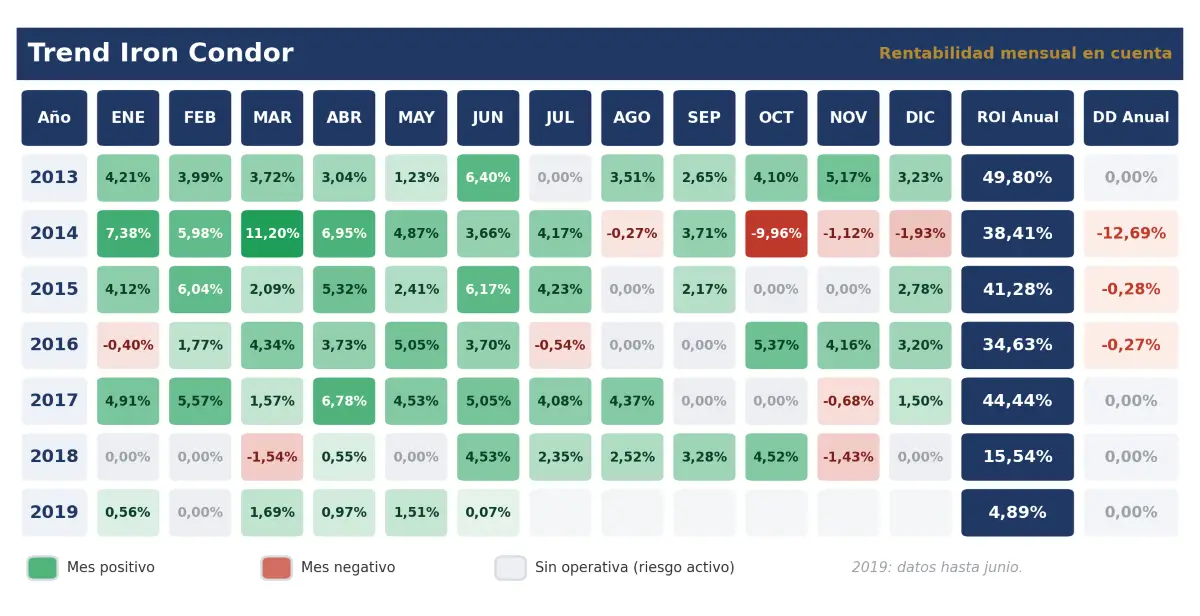
Task: Click the green 'Mes positivo' legend swatch
Action: pyautogui.click(x=42, y=568)
